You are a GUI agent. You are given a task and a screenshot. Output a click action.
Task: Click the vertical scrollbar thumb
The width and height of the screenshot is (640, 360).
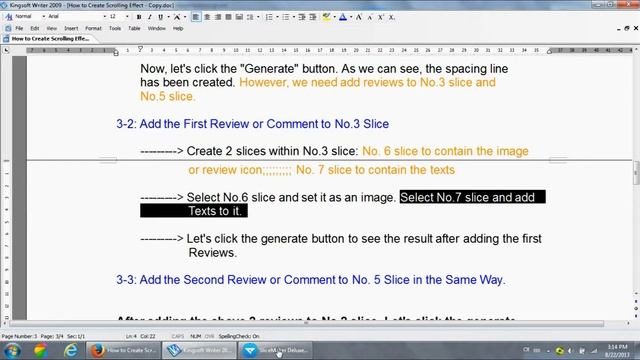[636, 173]
